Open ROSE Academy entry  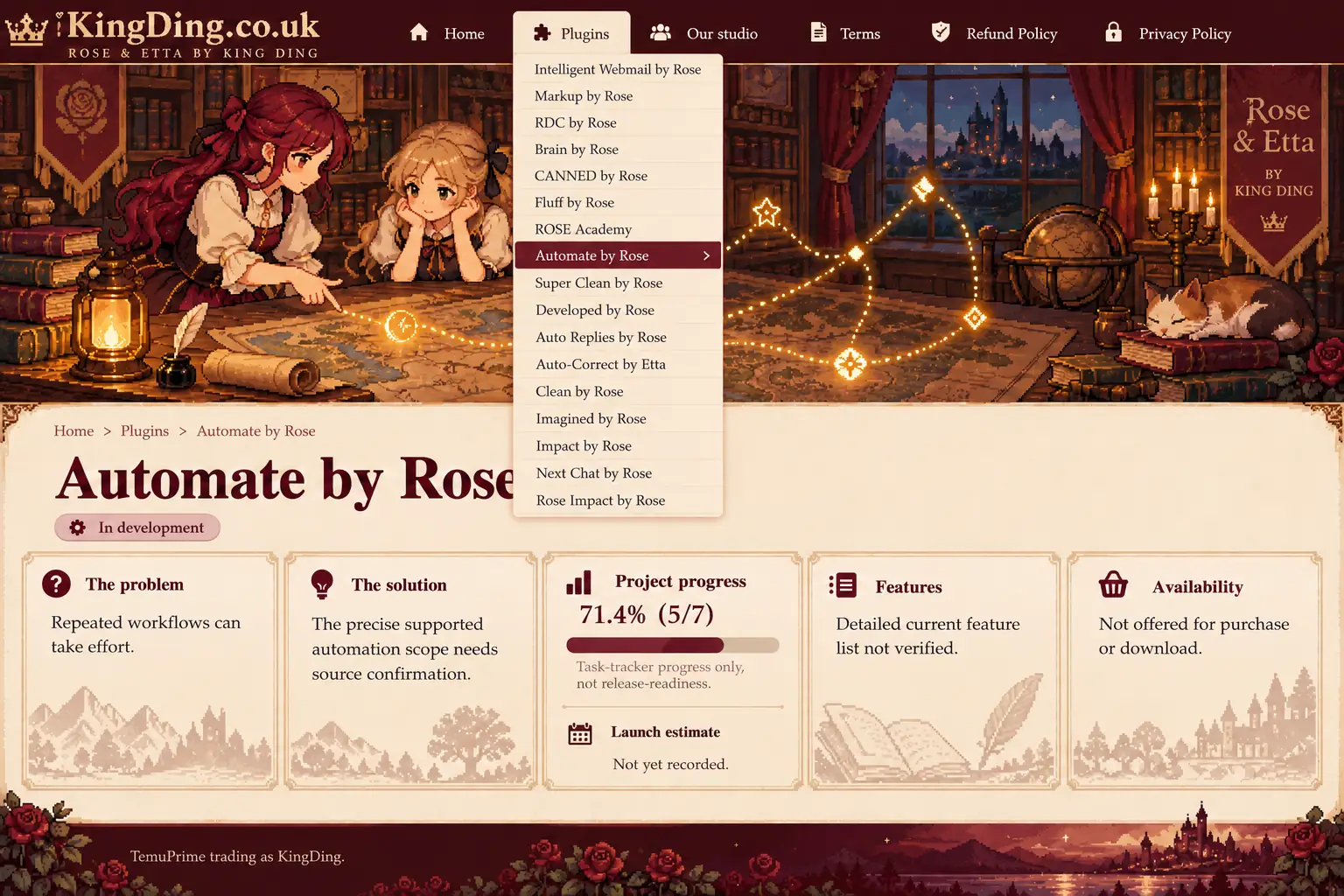618,229
